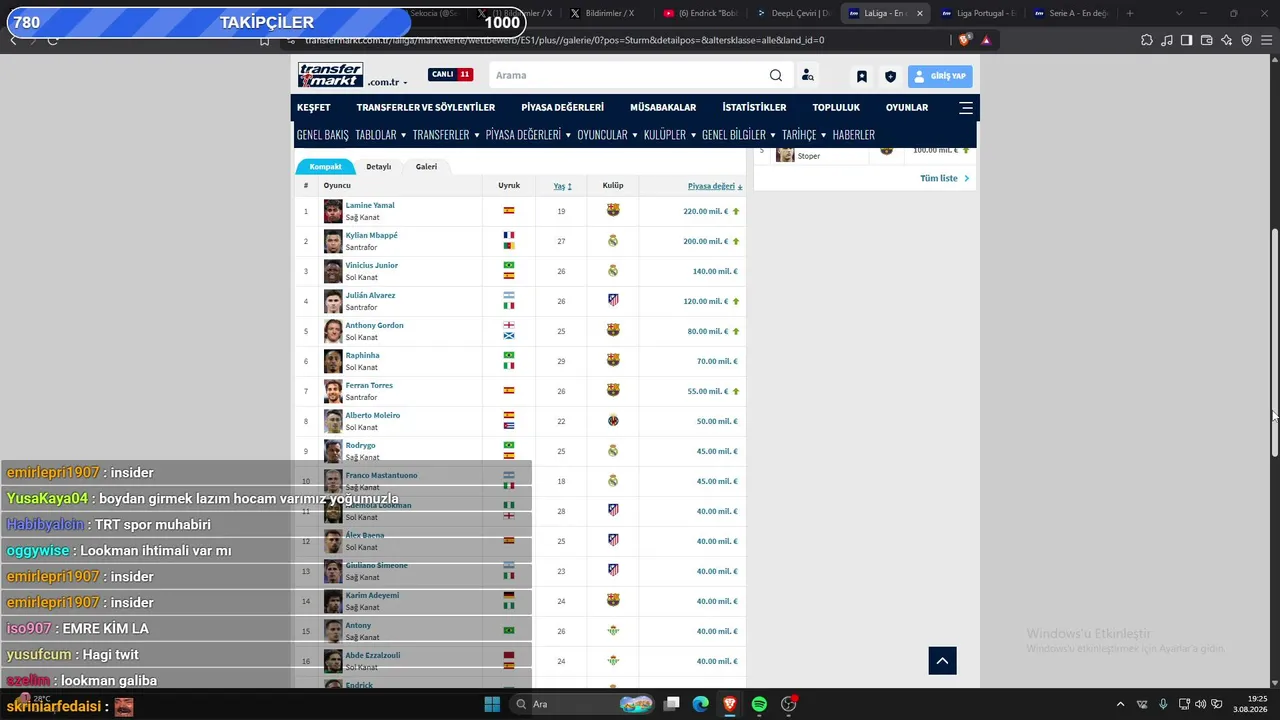Switch to the Galeri tab

point(427,167)
